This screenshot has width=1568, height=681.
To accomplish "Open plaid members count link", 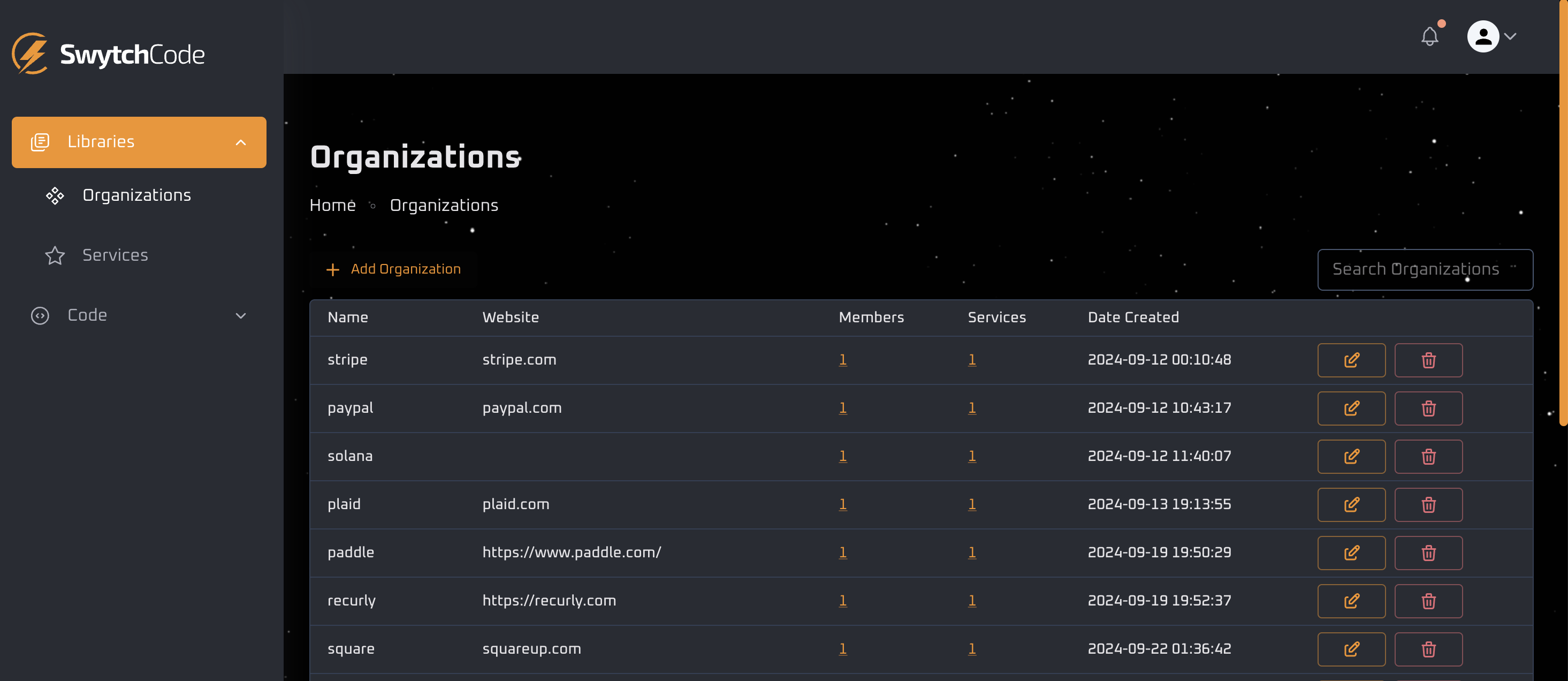I will click(x=842, y=504).
